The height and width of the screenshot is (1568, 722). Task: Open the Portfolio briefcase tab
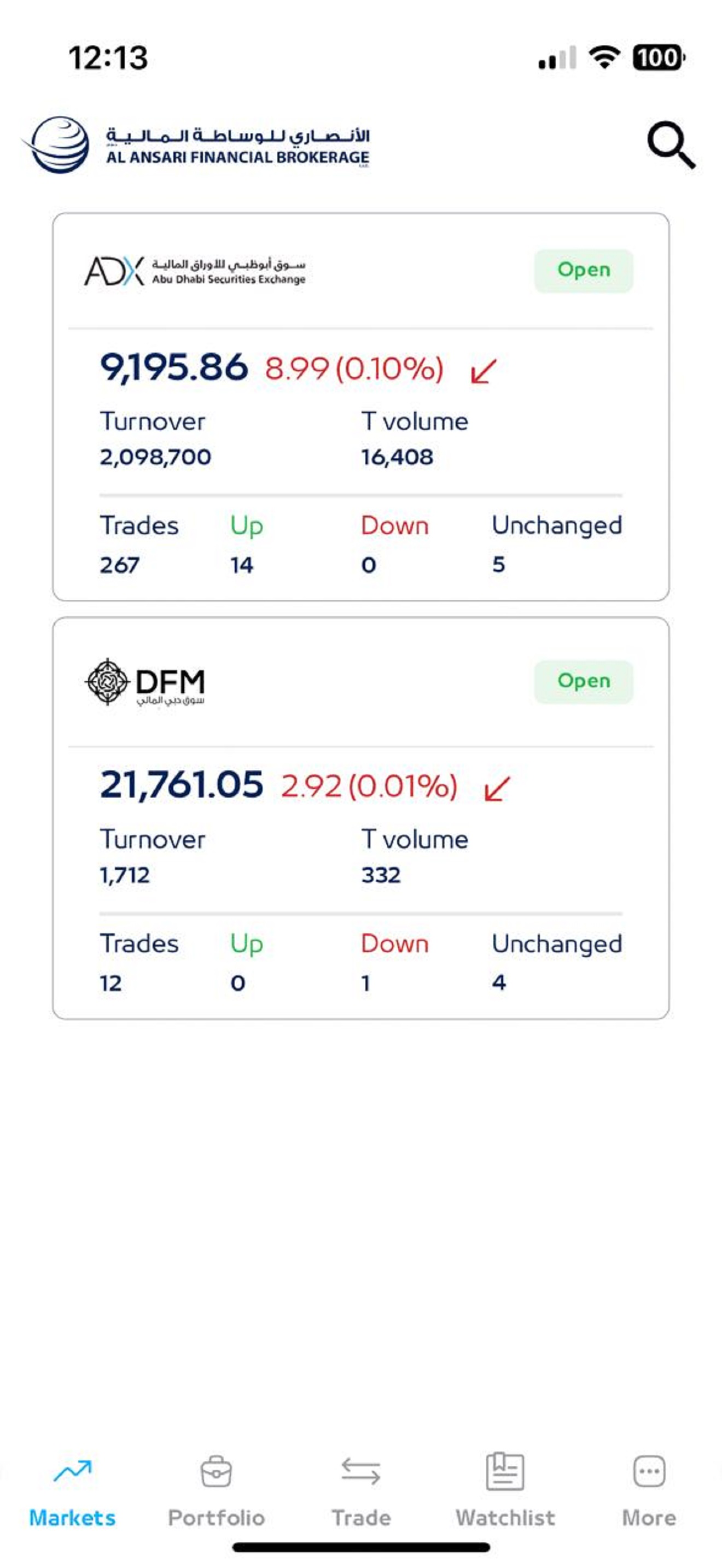(216, 1491)
